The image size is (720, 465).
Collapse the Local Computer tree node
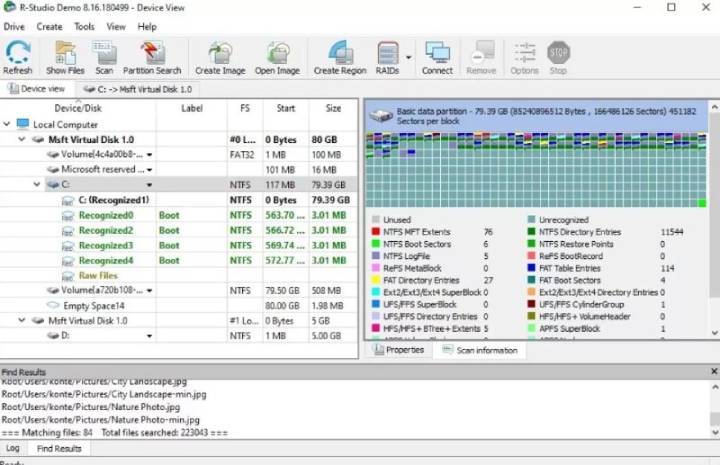[x=6, y=124]
